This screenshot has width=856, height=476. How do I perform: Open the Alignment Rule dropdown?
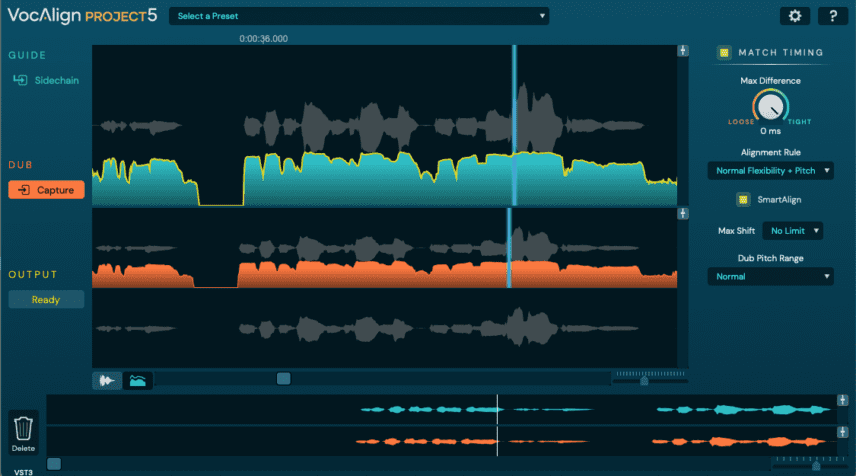point(770,170)
